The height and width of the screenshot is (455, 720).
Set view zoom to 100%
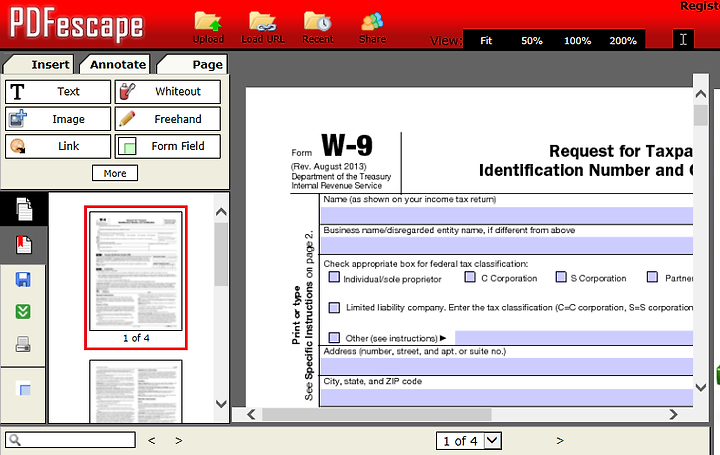pos(577,40)
